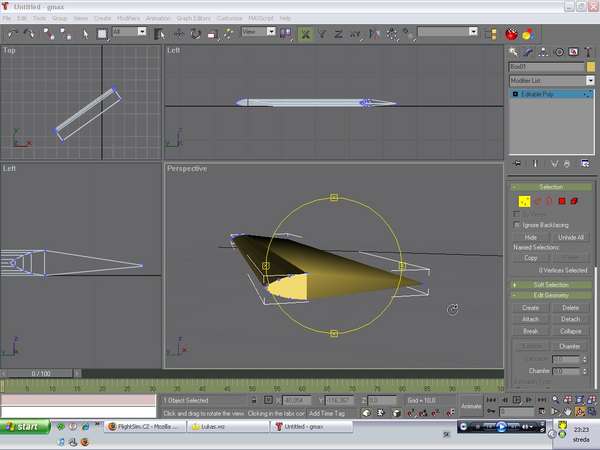The image size is (600, 450).
Task: Activate the Select Object arrow tool
Action: 85,34
